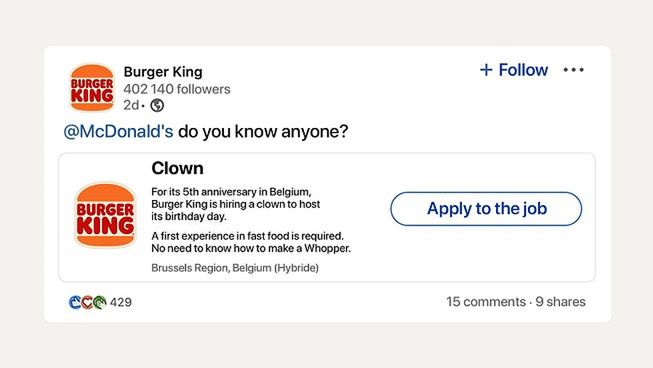The image size is (653, 368).
Task: Click the plus Follow button
Action: point(514,70)
